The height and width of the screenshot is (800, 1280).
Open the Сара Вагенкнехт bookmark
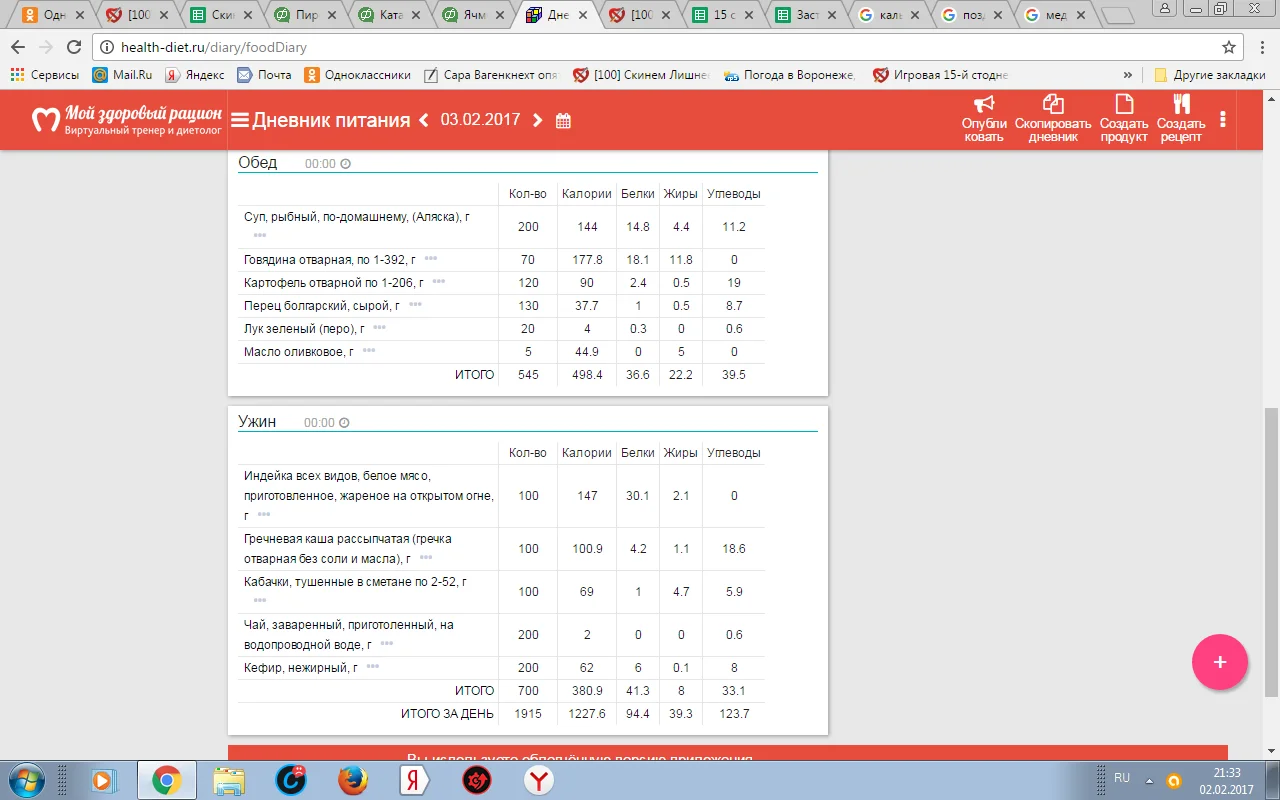[490, 75]
